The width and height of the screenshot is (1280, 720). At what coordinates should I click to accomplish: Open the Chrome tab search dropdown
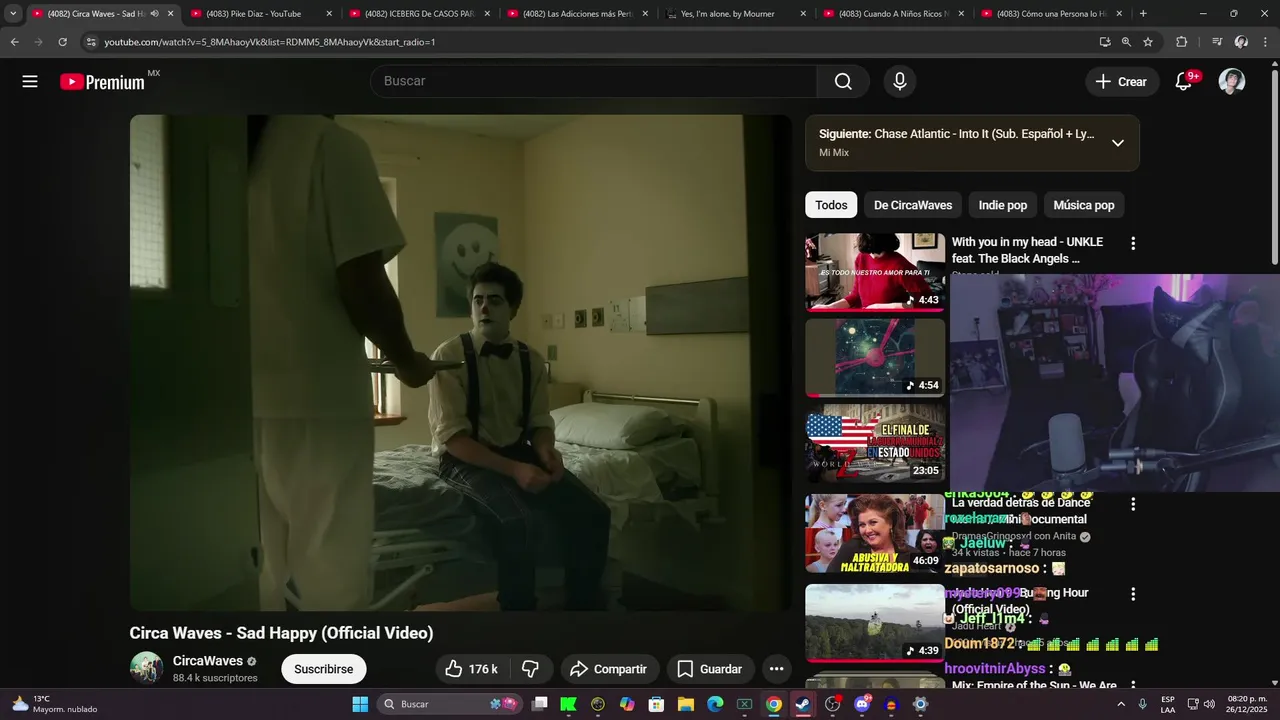pos(13,14)
